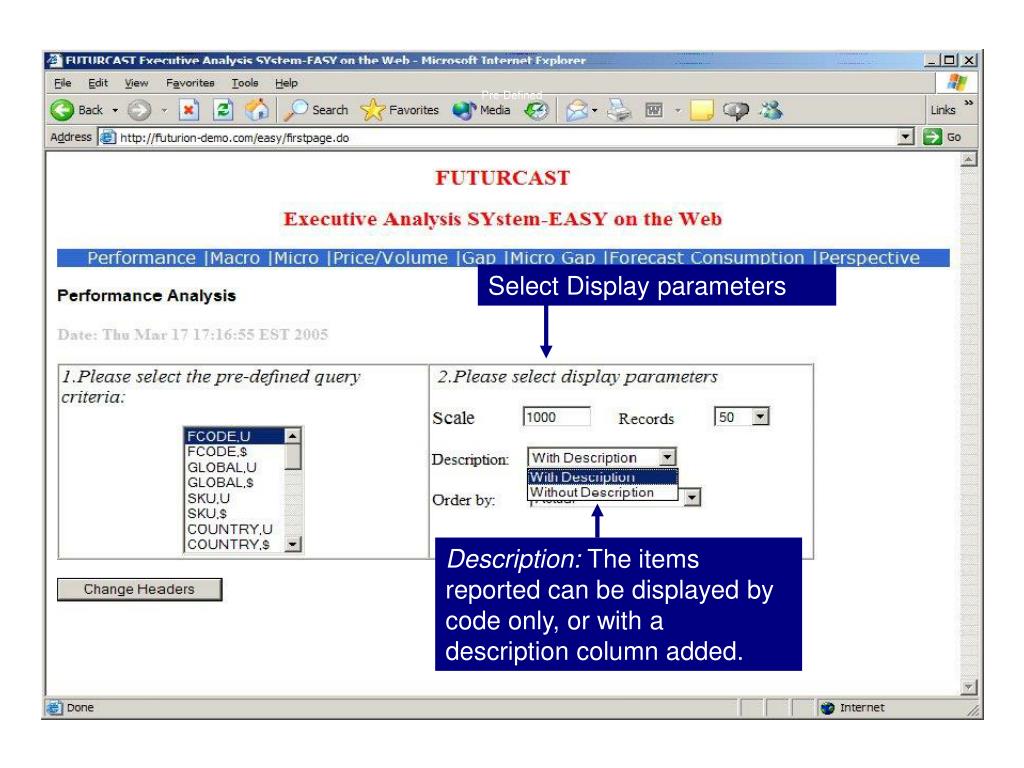Open the View menu

(136, 83)
